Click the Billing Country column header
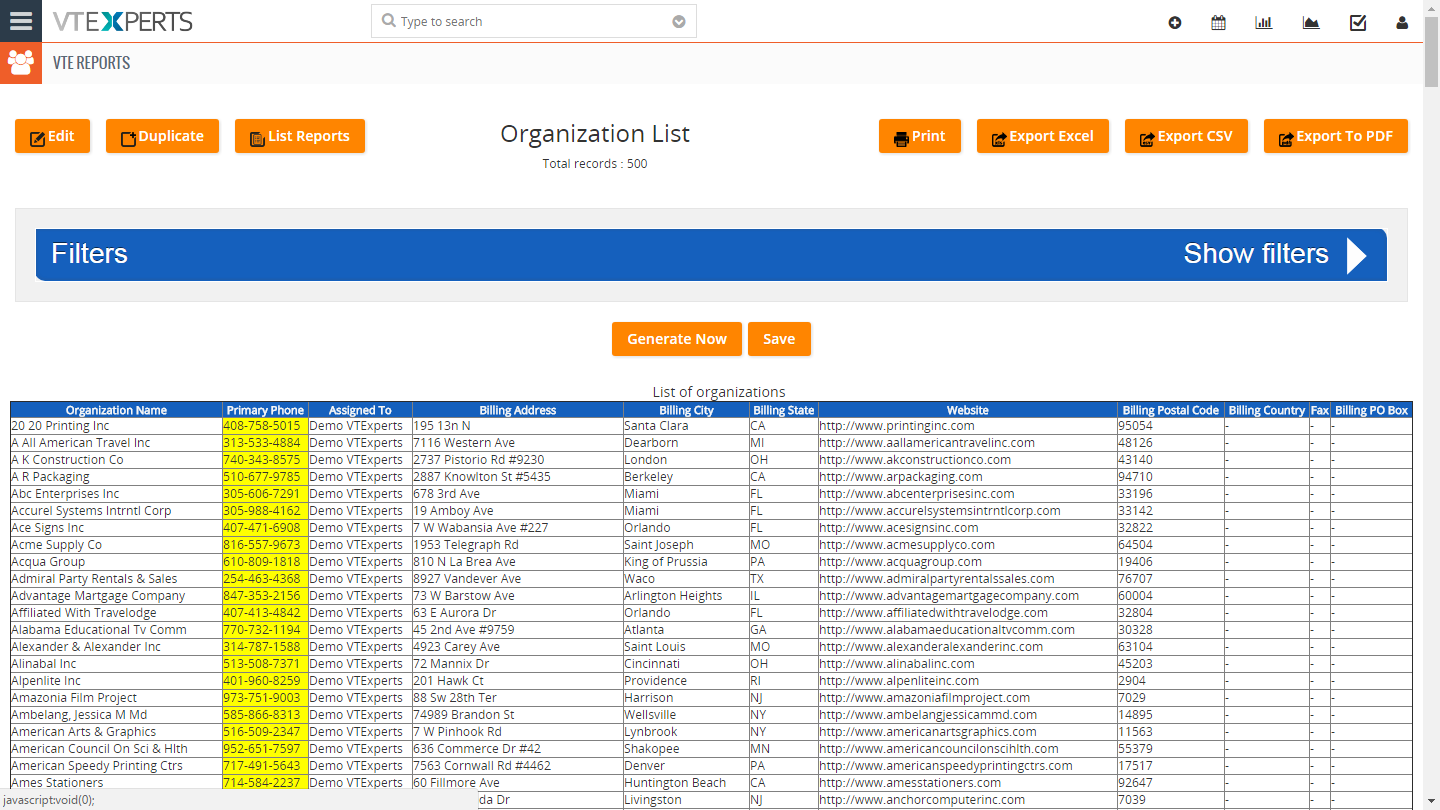 tap(1267, 410)
